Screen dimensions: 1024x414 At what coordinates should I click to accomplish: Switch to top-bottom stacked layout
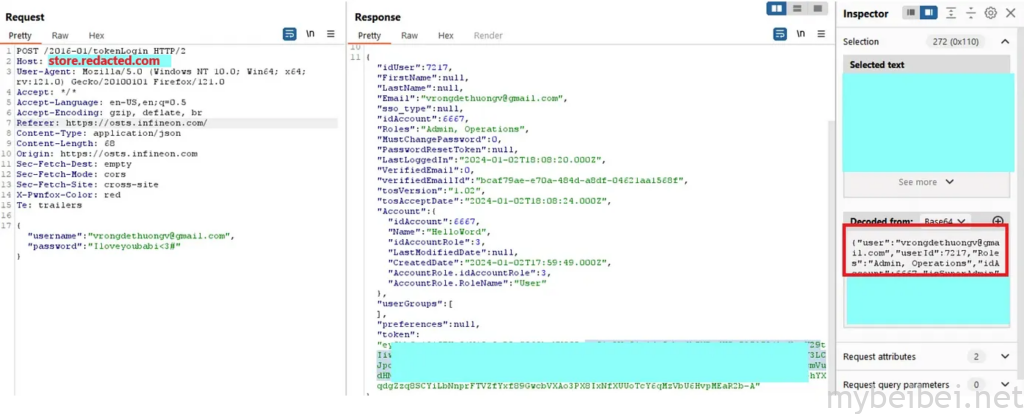pyautogui.click(x=796, y=9)
